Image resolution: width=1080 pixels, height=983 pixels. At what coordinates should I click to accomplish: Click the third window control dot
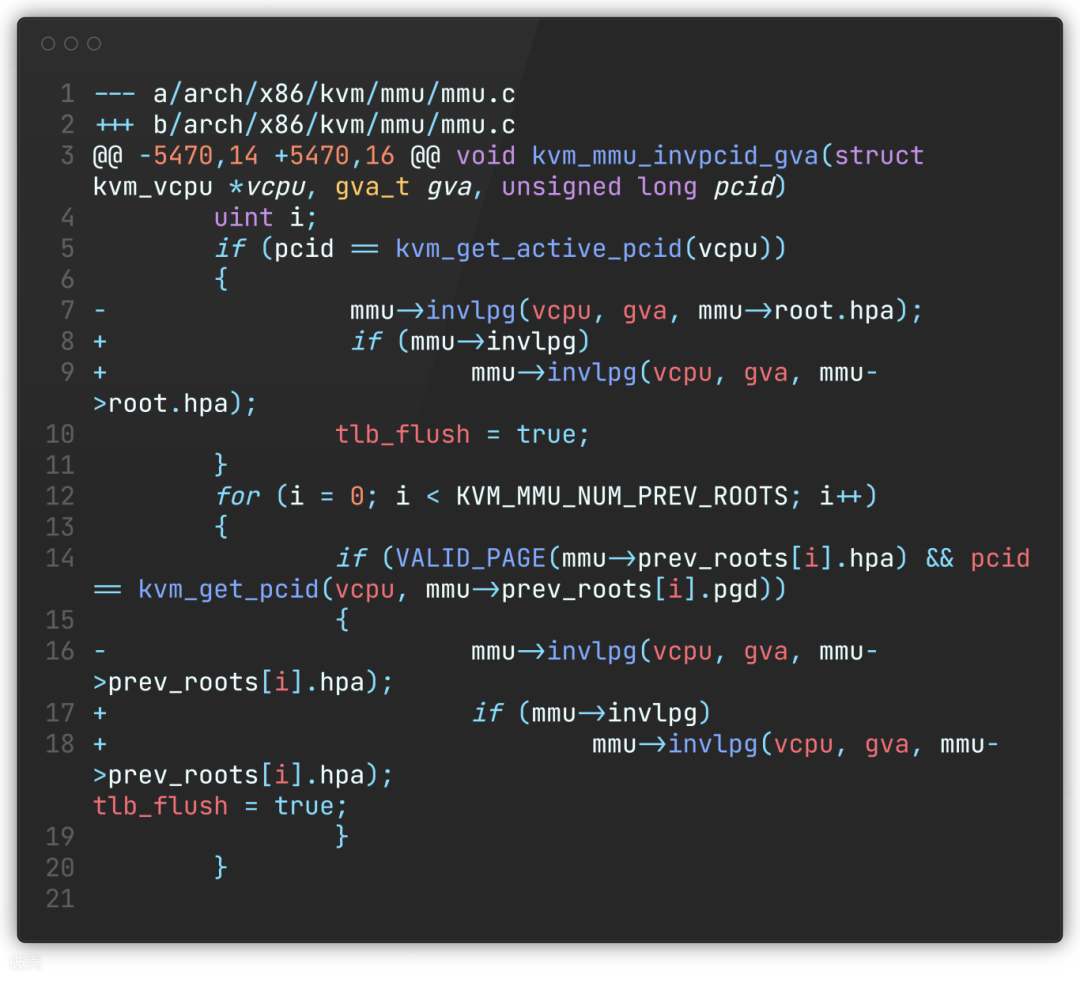point(94,44)
